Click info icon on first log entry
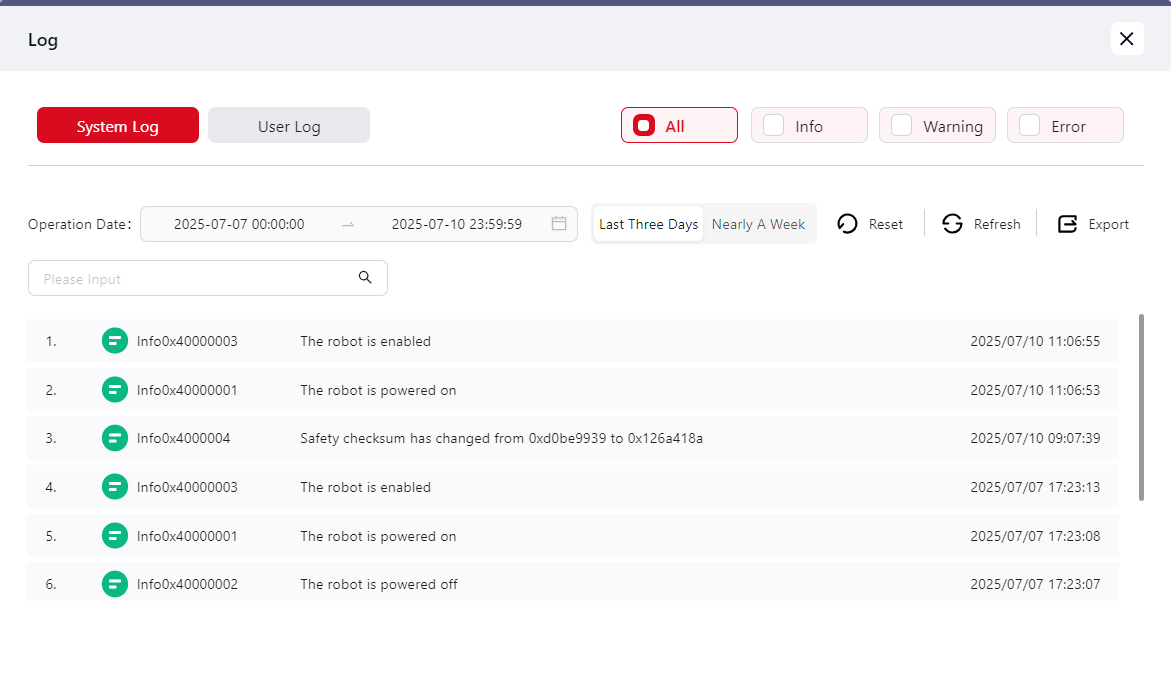1171x680 pixels. coord(115,341)
